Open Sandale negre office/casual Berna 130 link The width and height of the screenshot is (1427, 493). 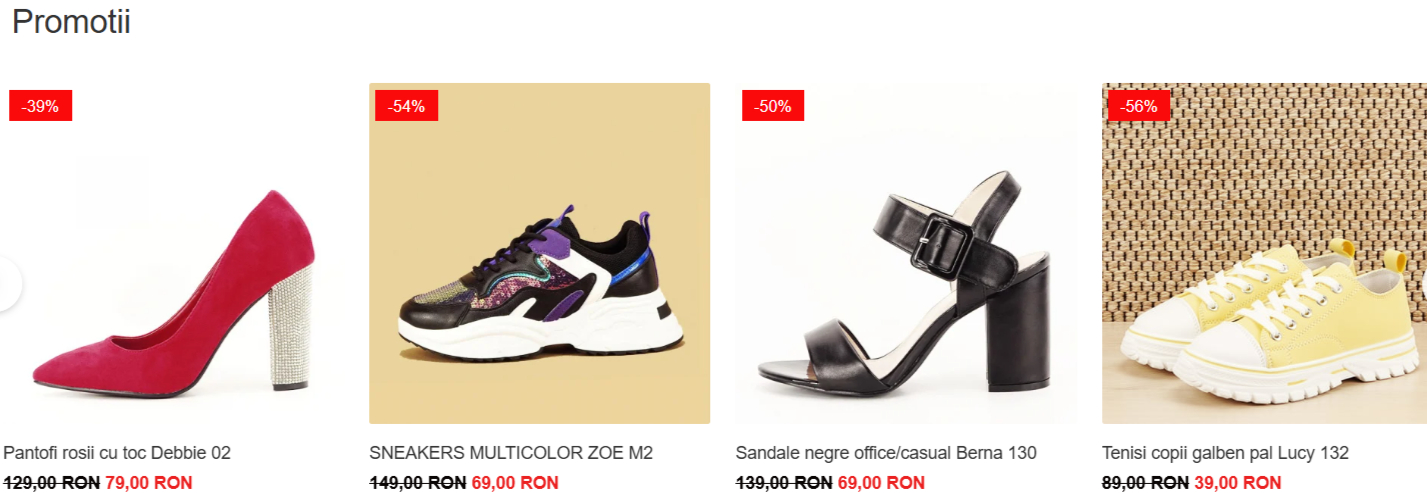click(x=886, y=453)
